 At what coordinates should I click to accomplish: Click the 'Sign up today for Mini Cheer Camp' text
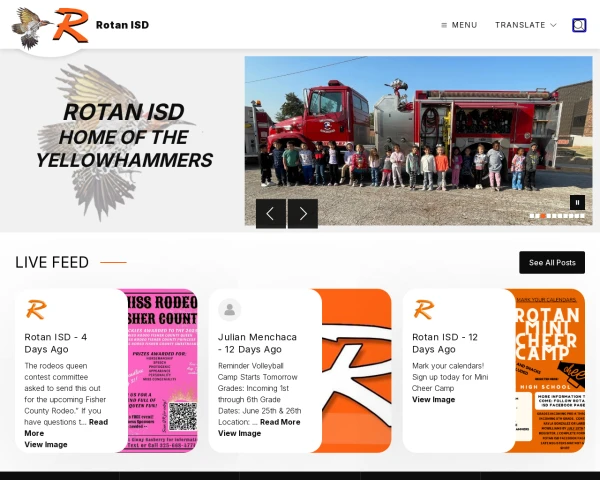450,382
